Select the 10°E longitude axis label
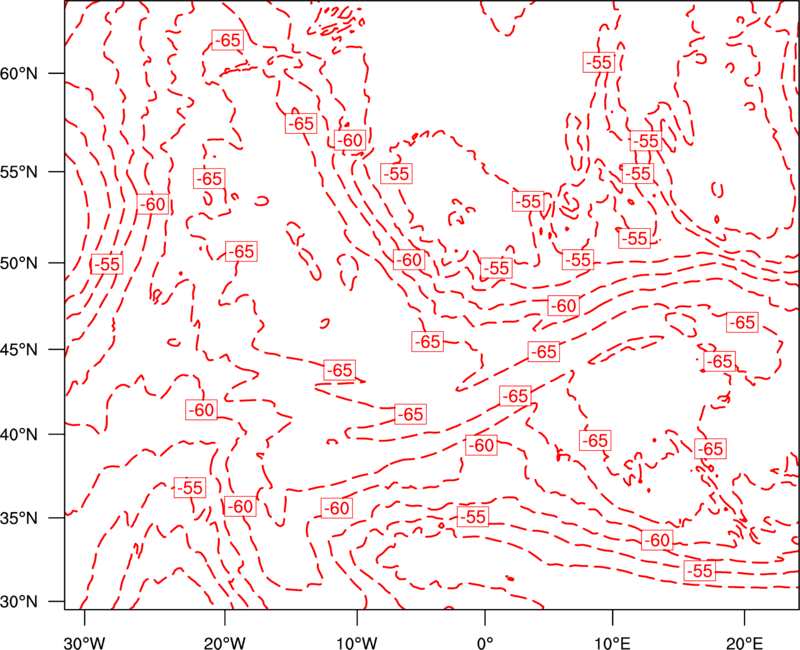800x650 pixels. pos(613,642)
